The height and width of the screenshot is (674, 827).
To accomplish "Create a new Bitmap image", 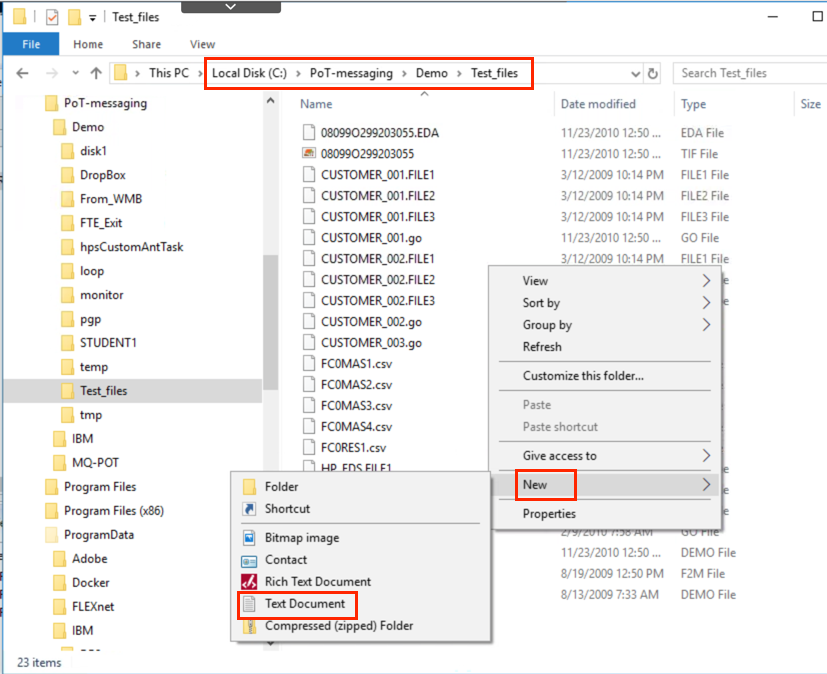I will [361, 538].
